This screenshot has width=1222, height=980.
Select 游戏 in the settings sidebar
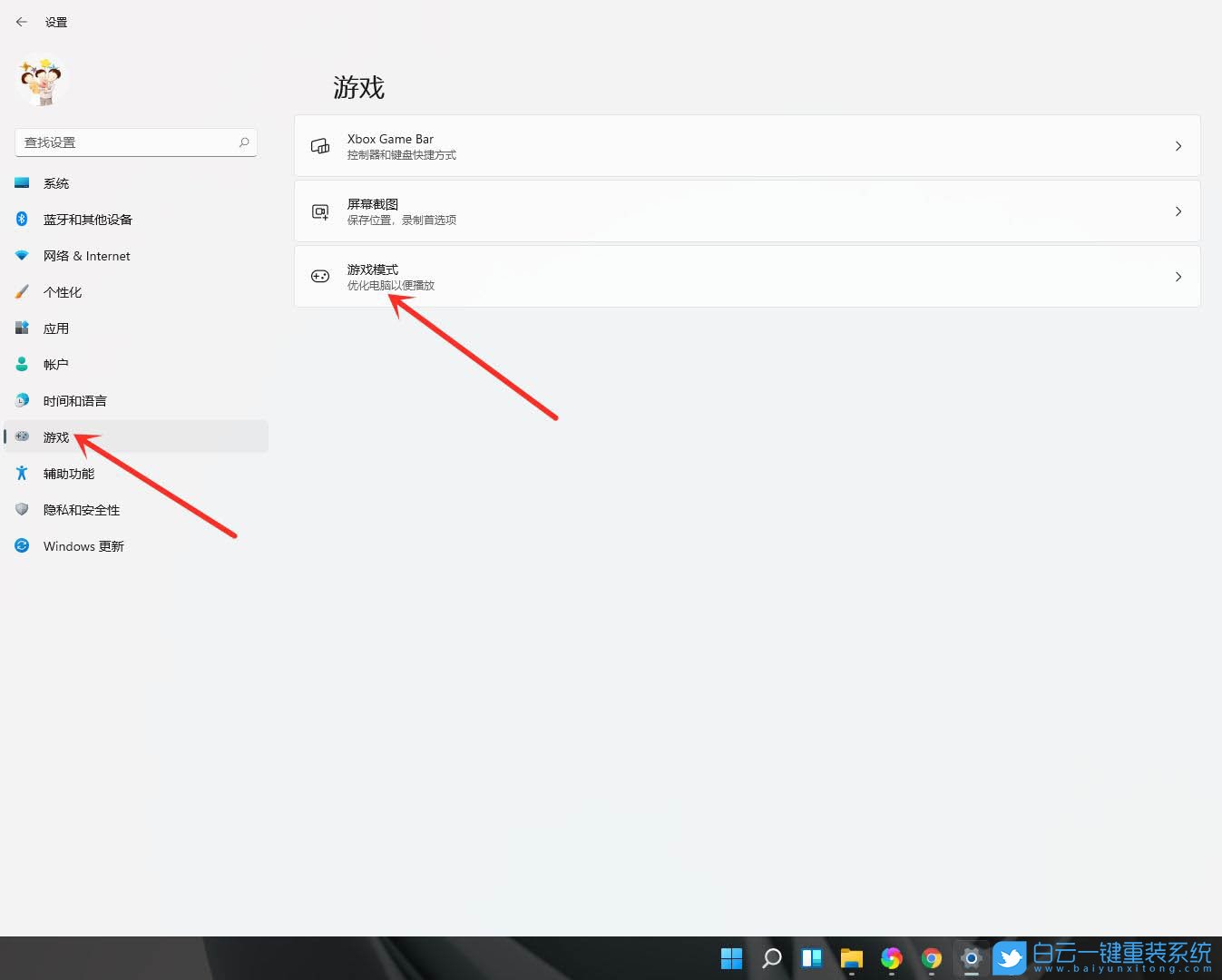click(x=55, y=436)
